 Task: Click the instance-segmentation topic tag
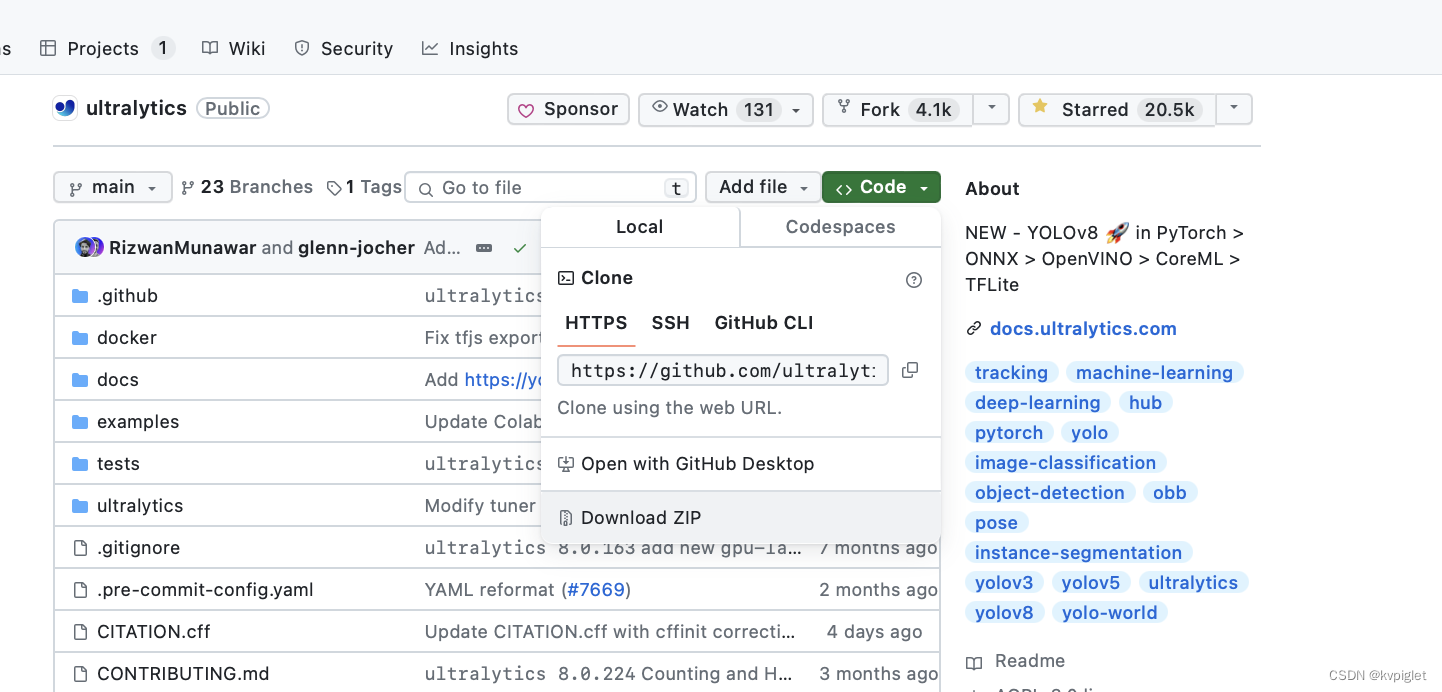[x=1078, y=553]
